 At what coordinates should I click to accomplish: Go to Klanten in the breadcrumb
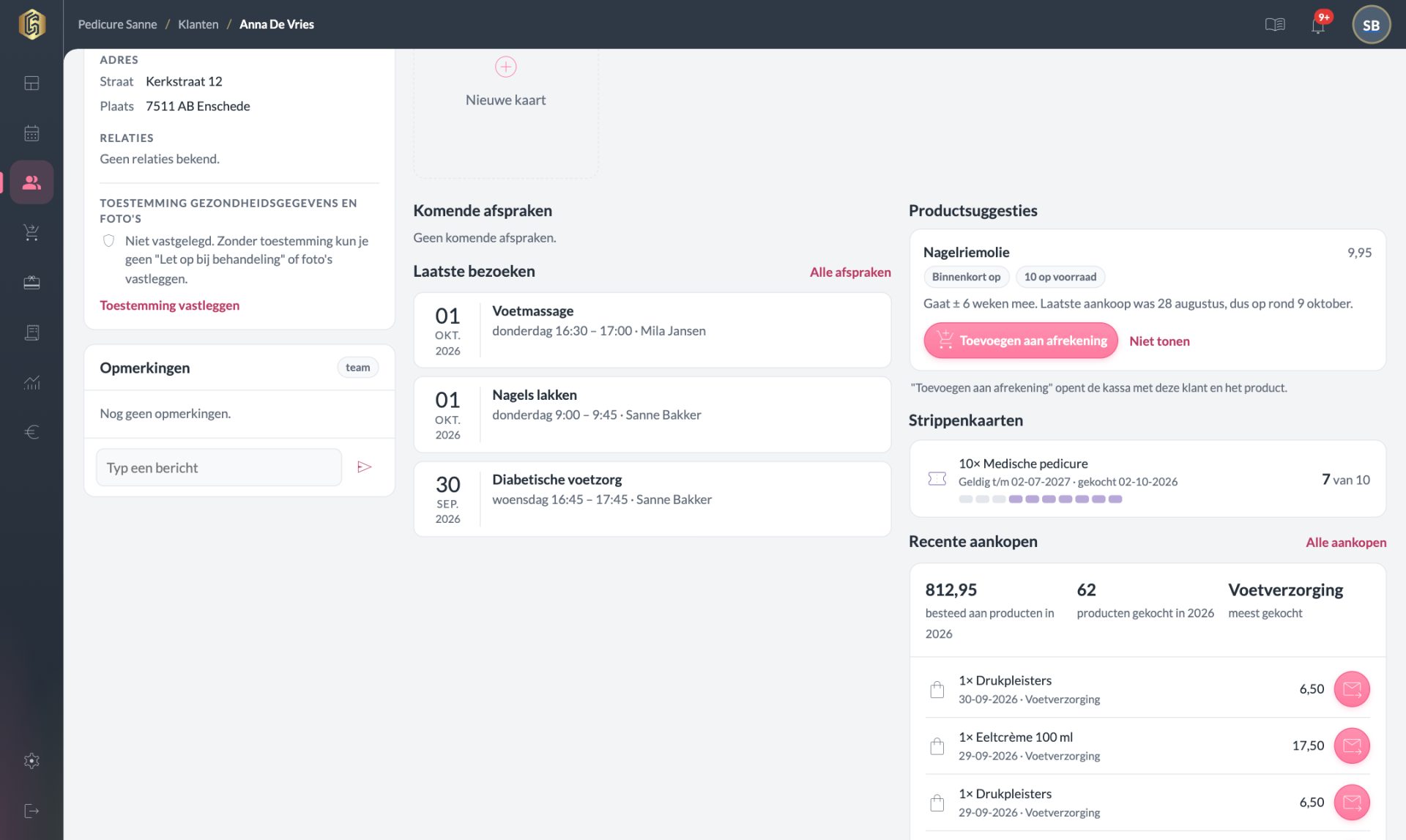(198, 24)
